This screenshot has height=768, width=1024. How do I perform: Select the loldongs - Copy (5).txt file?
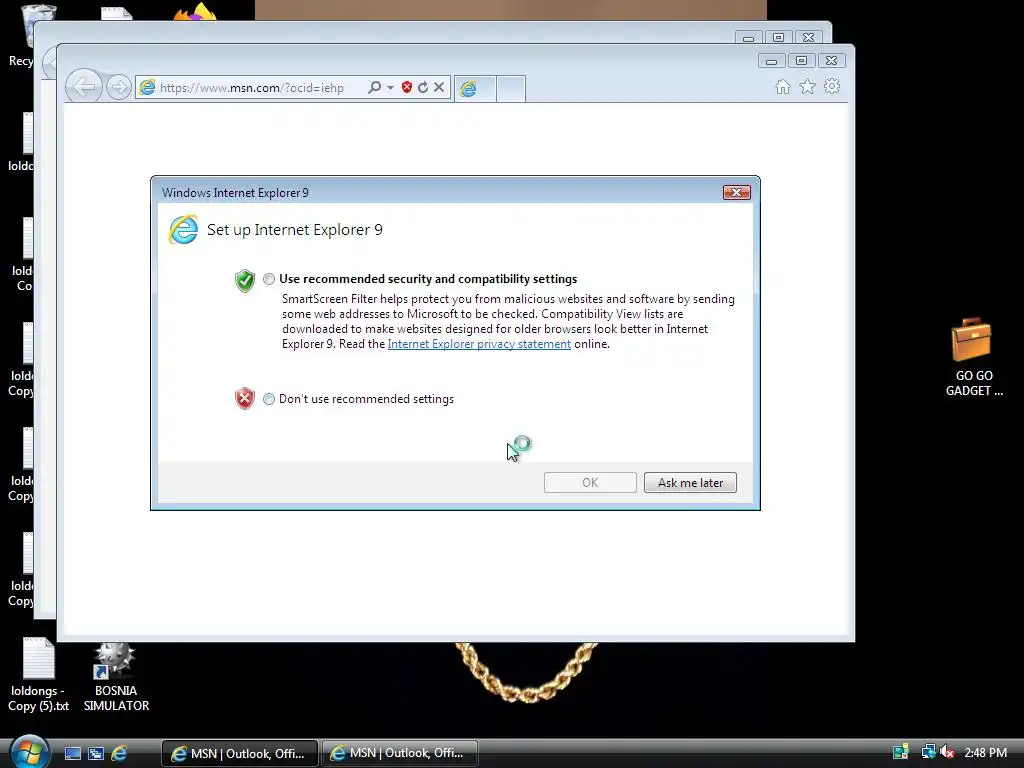click(x=38, y=675)
